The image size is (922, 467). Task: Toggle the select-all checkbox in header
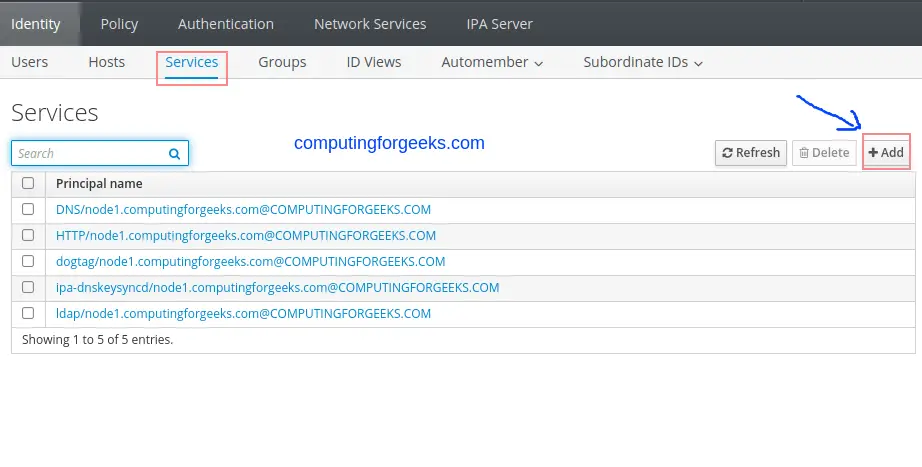tap(28, 183)
